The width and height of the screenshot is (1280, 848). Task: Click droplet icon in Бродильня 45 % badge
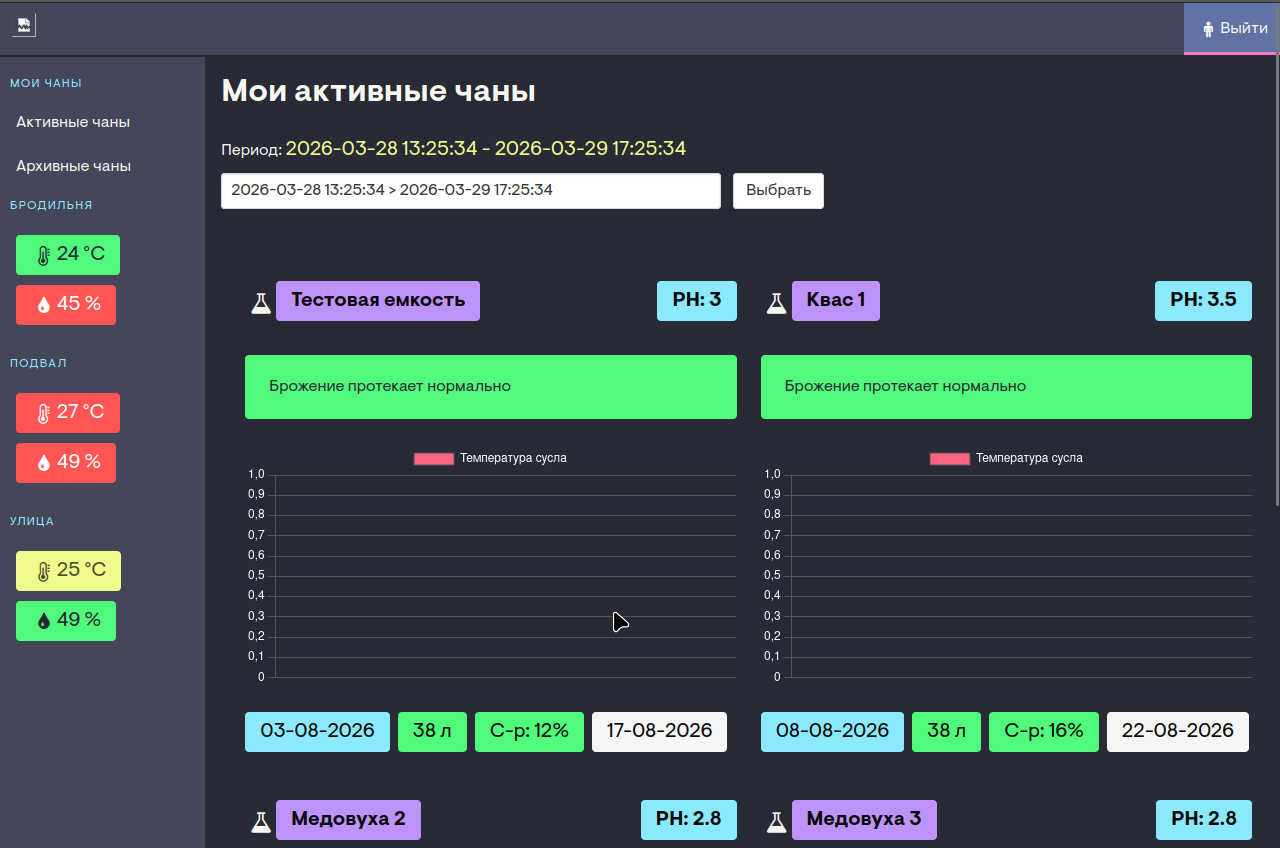pyautogui.click(x=43, y=305)
